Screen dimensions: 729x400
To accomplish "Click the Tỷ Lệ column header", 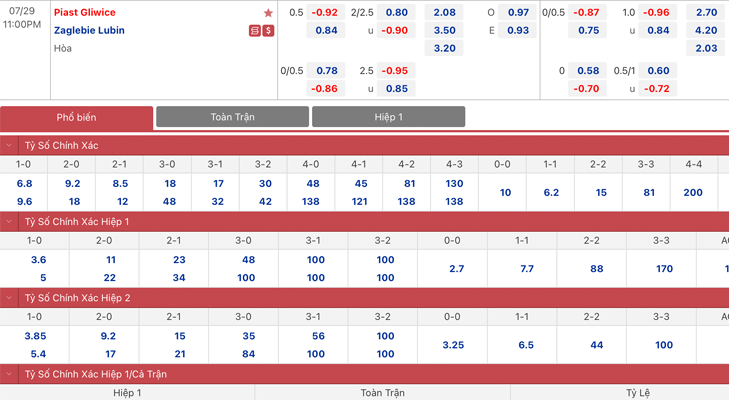I will click(637, 393).
